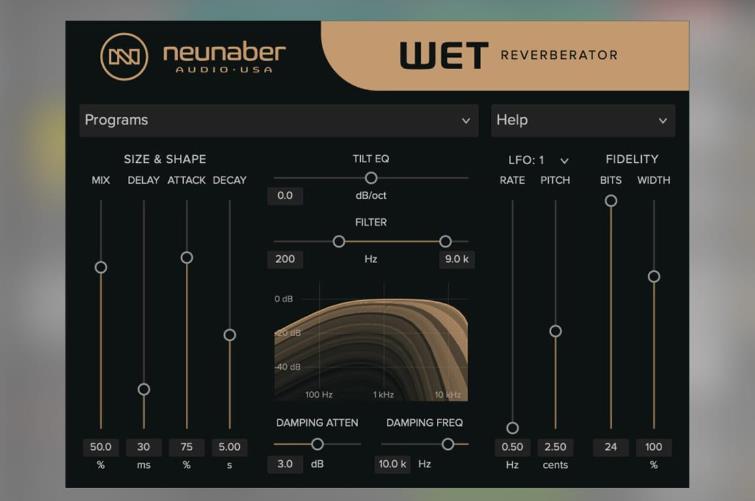
Task: Click the LFO rate value field 0.50
Action: click(x=512, y=447)
